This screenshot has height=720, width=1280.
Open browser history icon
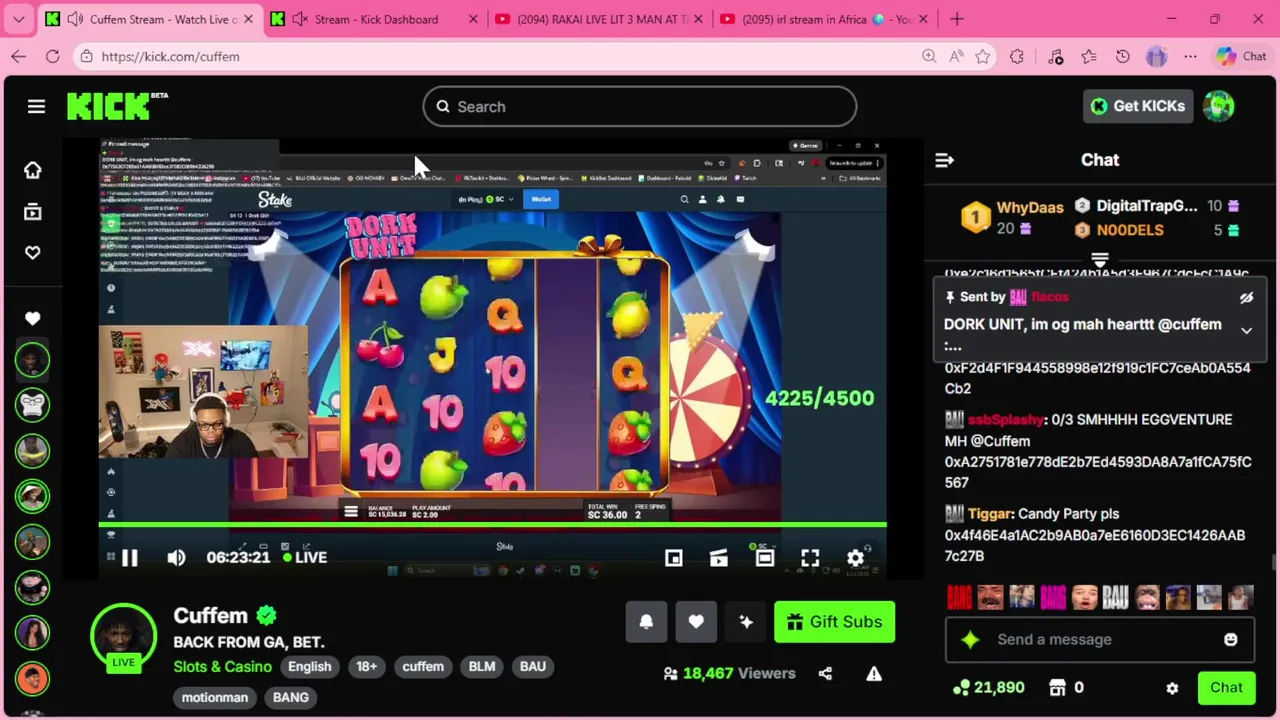1123,57
